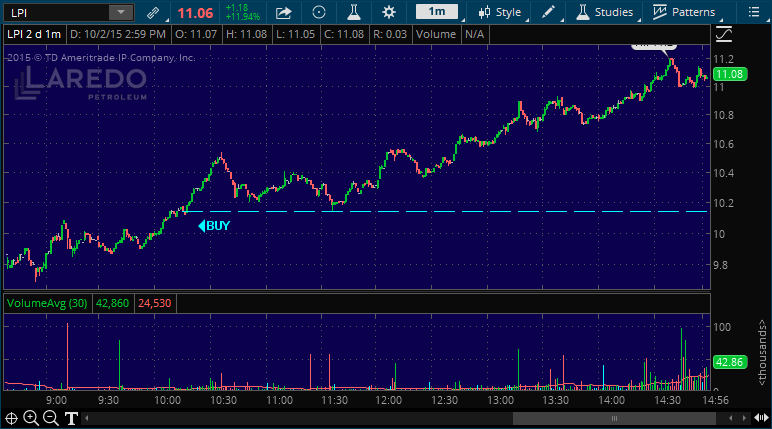The image size is (772, 429).
Task: Click the BUY order marker on chart
Action: [215, 226]
